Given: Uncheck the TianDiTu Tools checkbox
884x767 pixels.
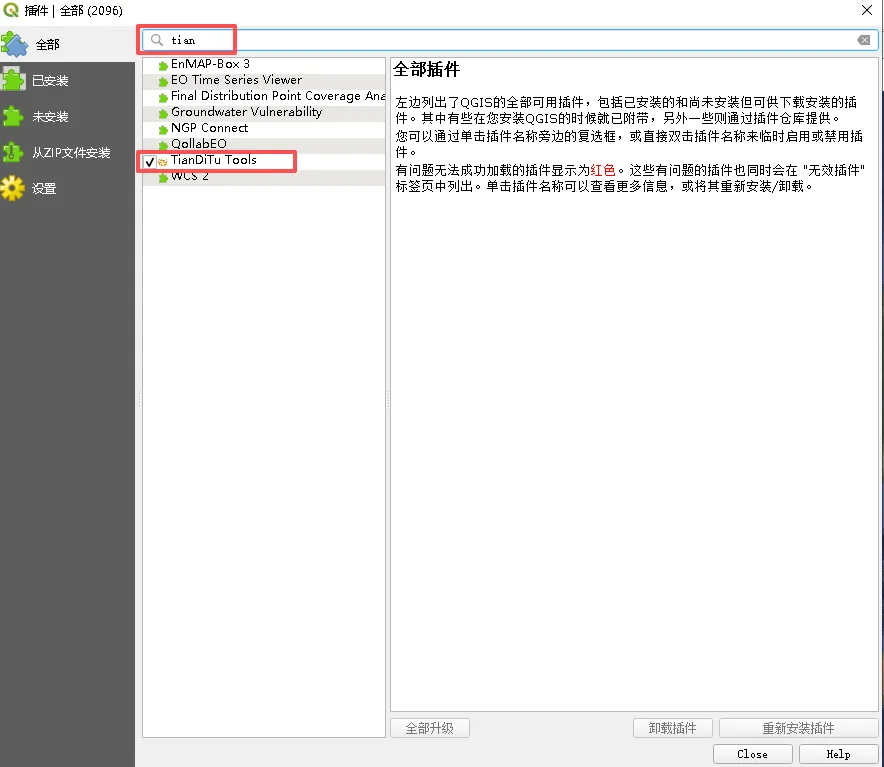Looking at the screenshot, I should point(149,162).
